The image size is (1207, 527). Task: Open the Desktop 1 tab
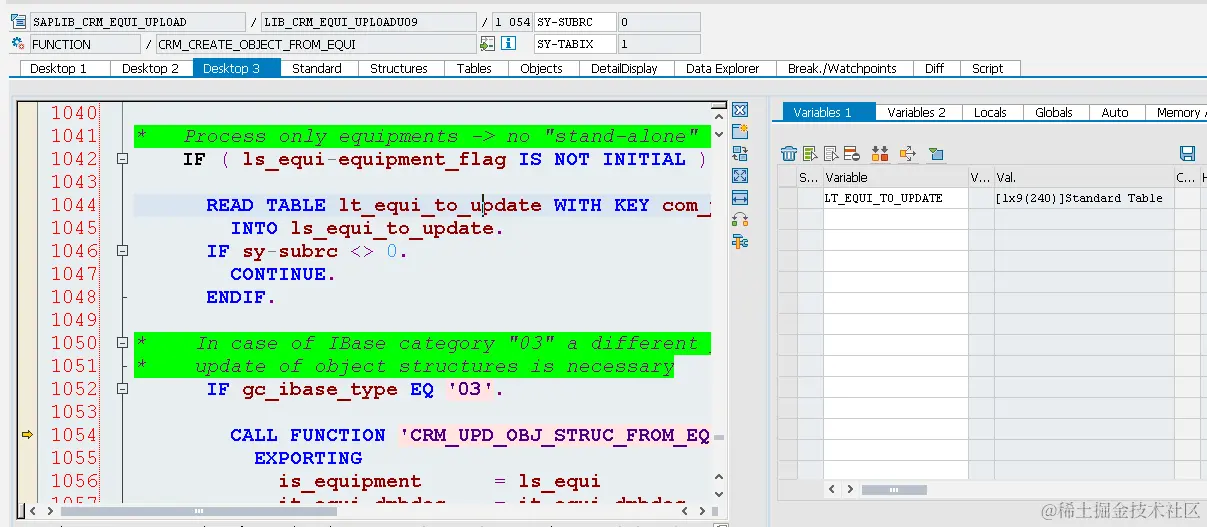tap(59, 68)
